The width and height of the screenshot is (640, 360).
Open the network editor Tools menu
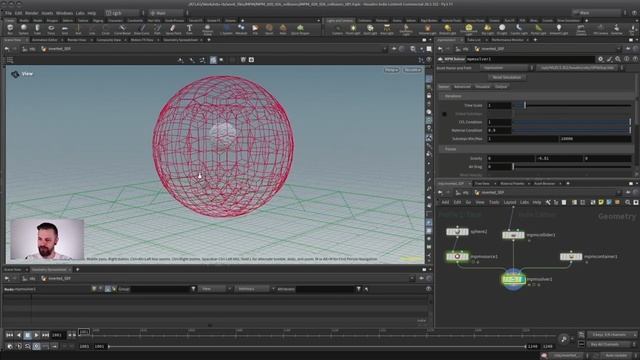494,202
